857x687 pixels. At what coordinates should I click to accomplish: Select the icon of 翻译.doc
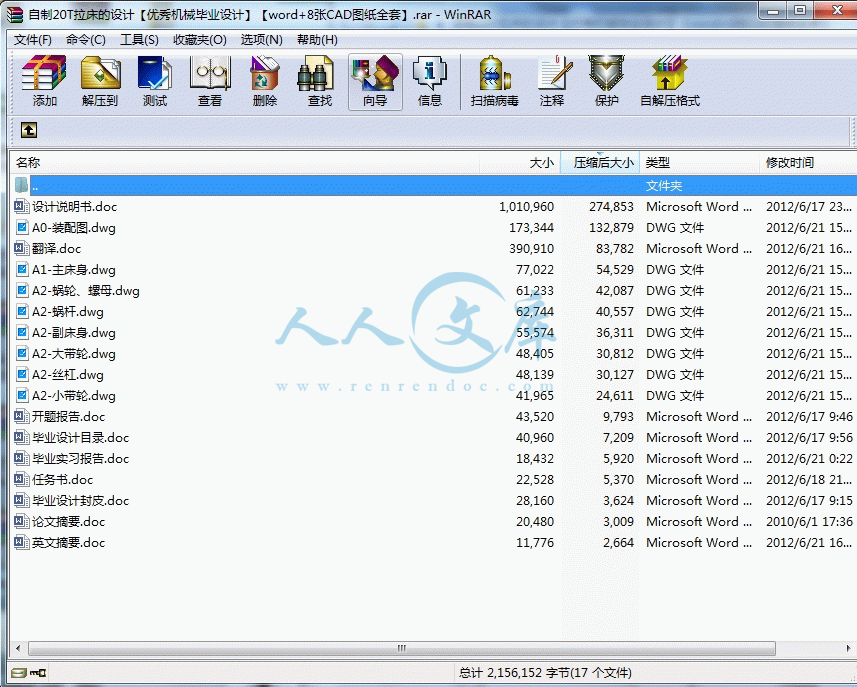pos(21,249)
